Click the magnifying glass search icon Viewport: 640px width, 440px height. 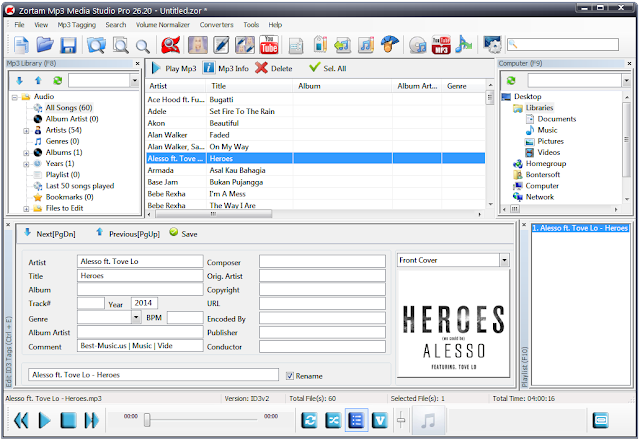(x=142, y=46)
